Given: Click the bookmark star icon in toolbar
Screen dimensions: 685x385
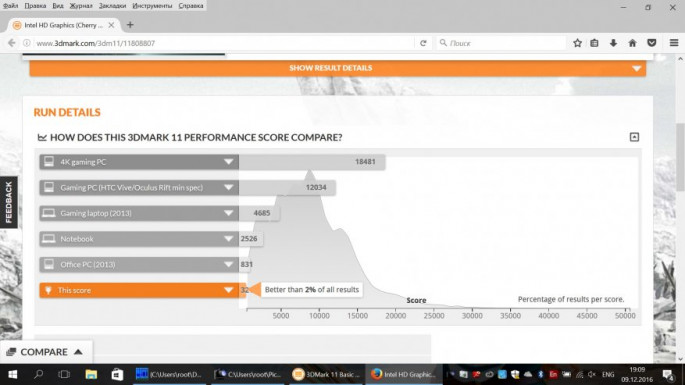Looking at the screenshot, I should pyautogui.click(x=577, y=43).
